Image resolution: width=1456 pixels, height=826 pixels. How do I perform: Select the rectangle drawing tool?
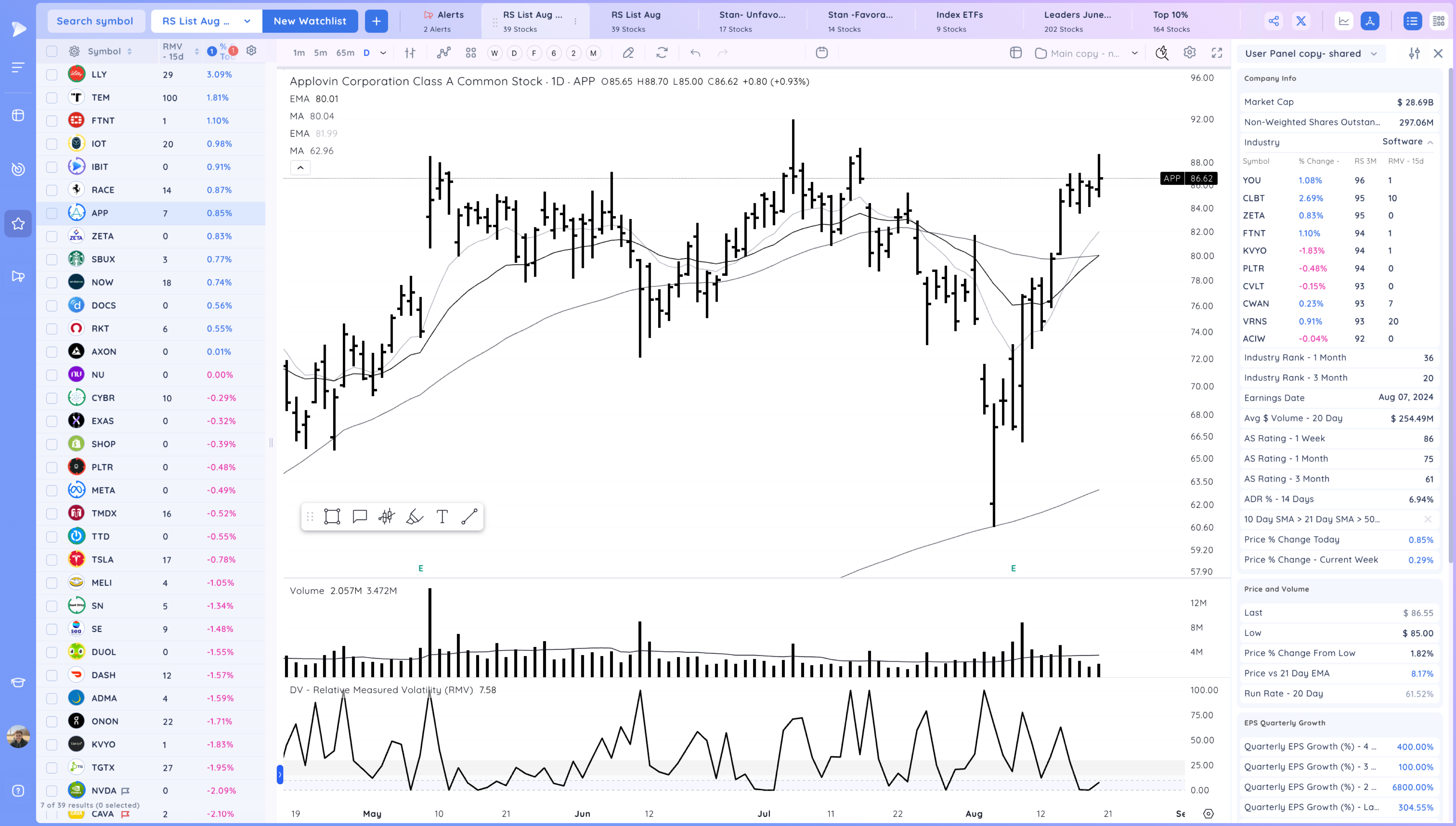click(332, 516)
